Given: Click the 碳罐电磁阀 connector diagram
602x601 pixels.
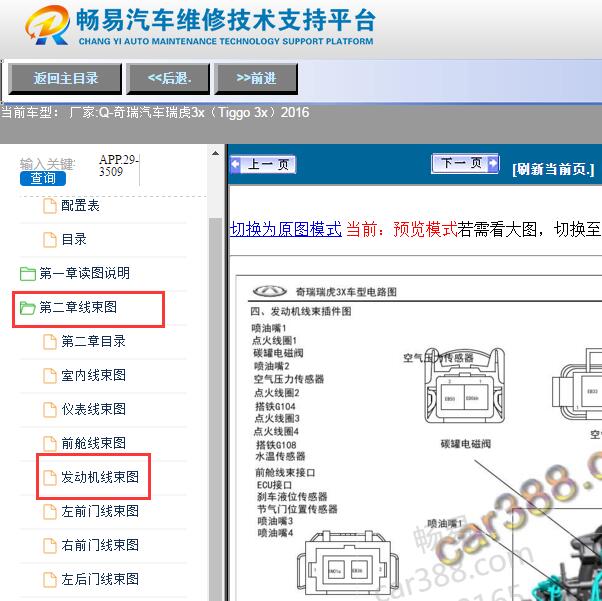Looking at the screenshot, I should [x=465, y=385].
